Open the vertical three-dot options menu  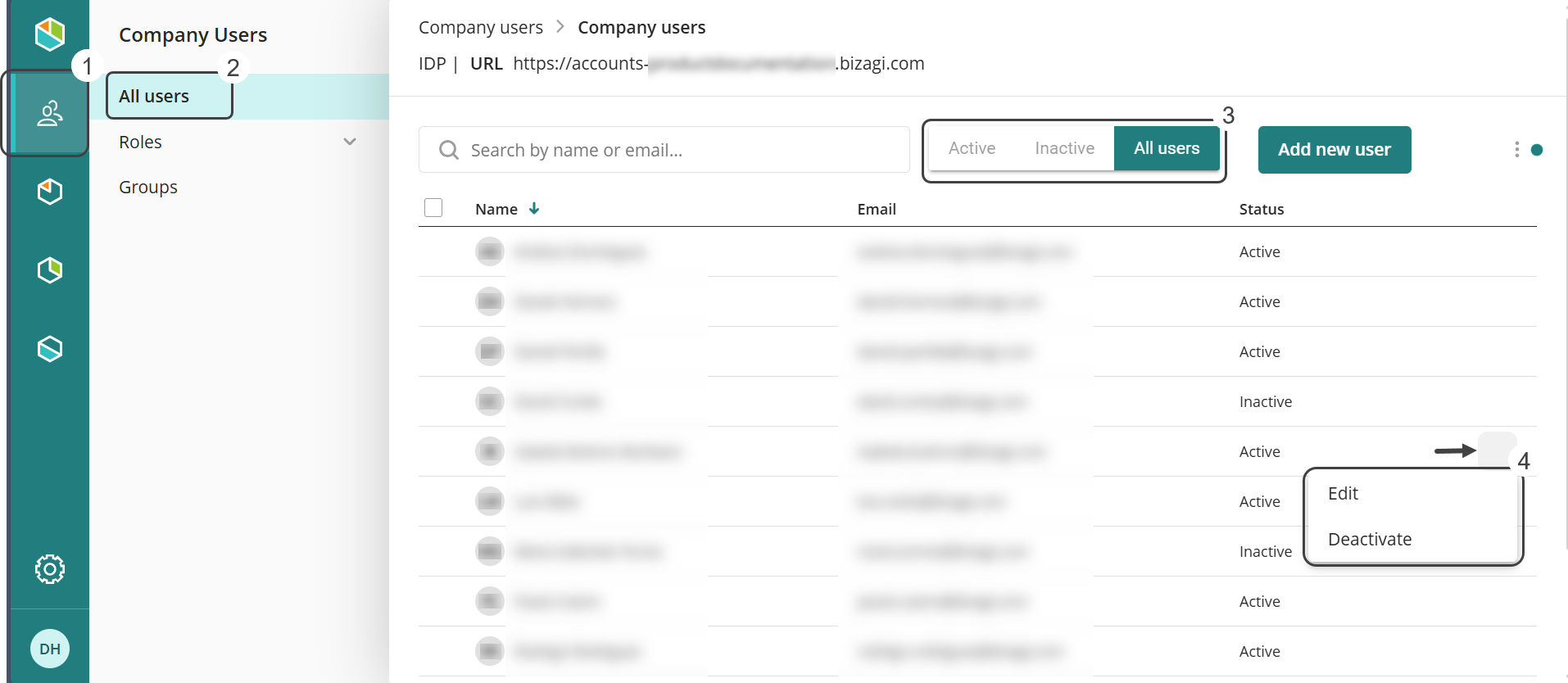pos(1516,150)
